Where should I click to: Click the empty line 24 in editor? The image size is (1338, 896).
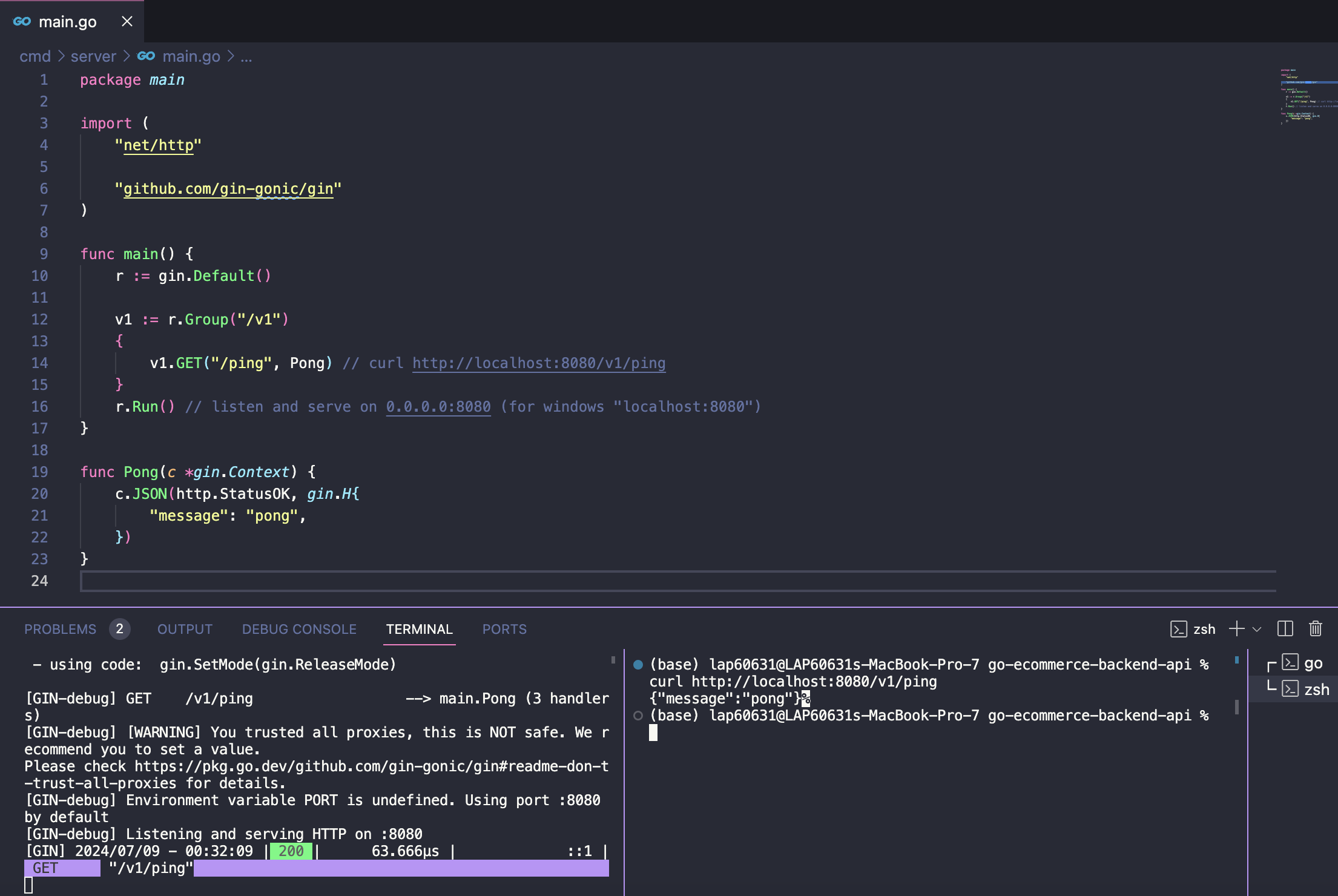coord(363,581)
